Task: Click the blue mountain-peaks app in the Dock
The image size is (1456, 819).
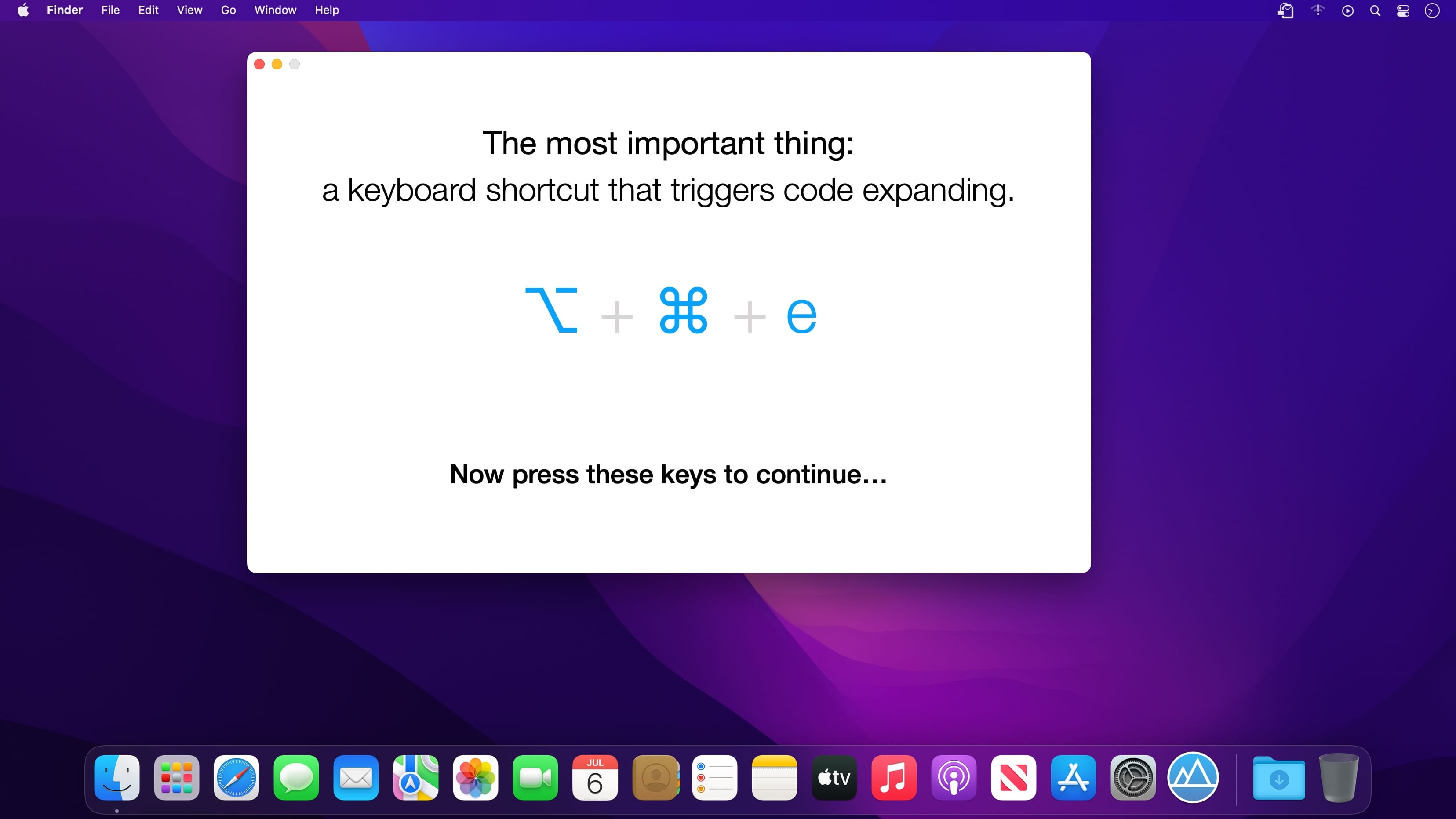Action: pyautogui.click(x=1193, y=778)
